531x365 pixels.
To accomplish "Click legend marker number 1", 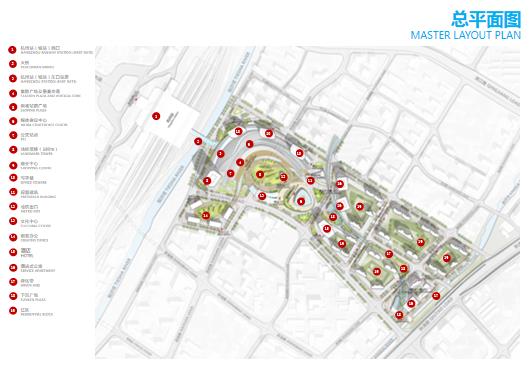I will point(12,50).
